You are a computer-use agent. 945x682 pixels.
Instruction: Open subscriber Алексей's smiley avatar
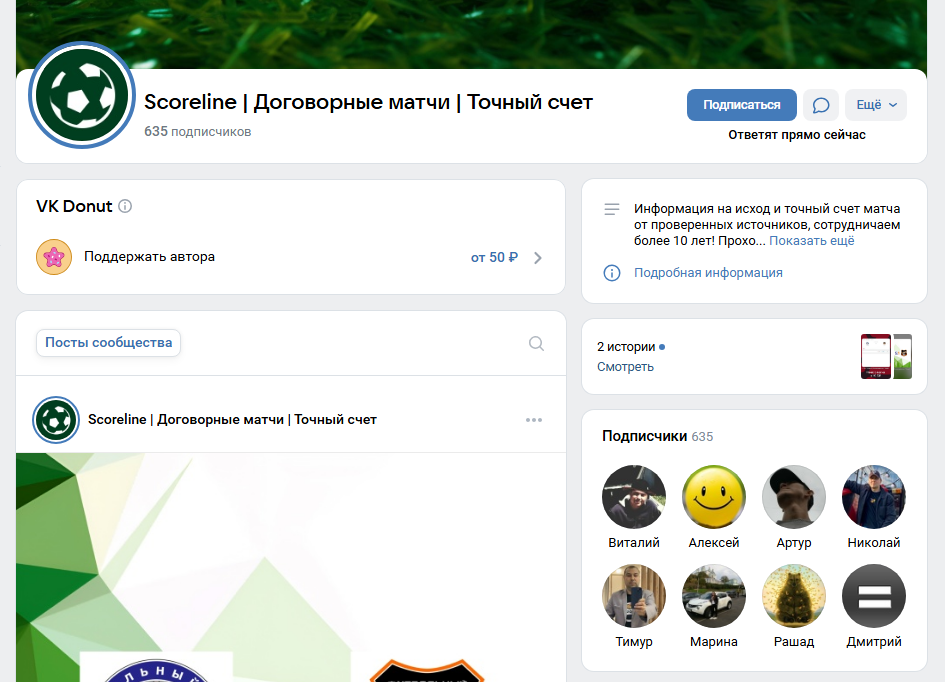click(714, 497)
